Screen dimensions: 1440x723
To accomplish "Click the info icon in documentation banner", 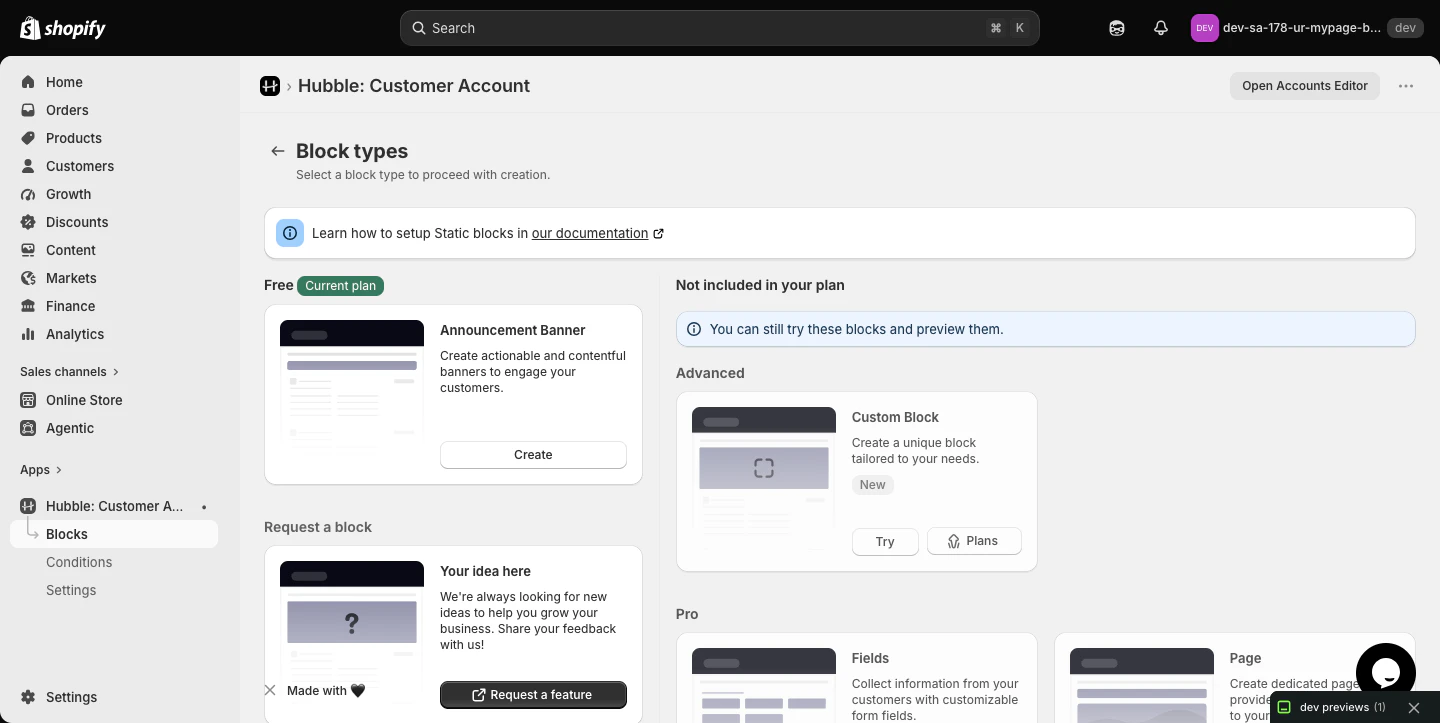I will pos(290,233).
